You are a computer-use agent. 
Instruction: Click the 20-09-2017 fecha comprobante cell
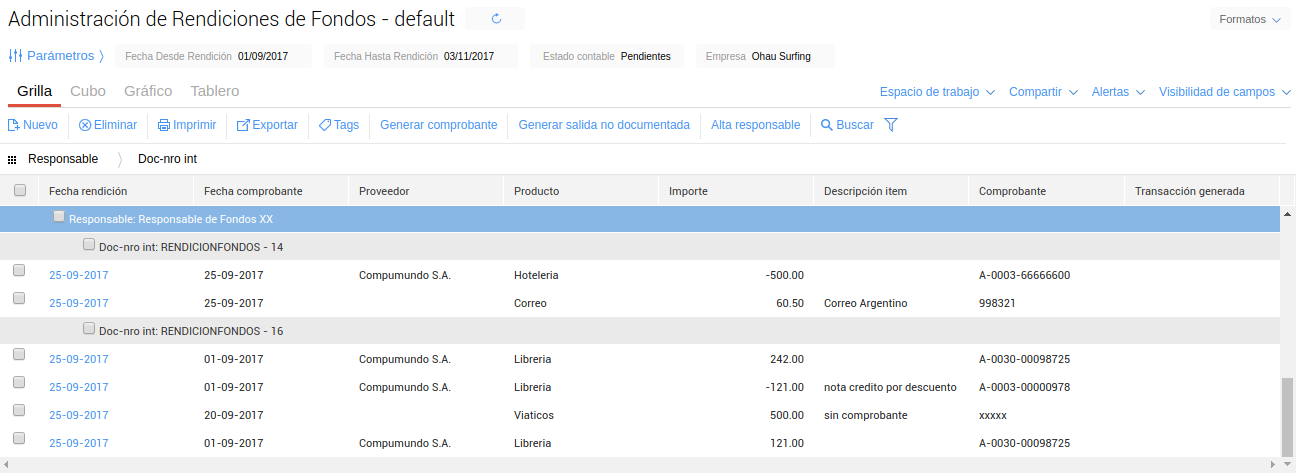[x=234, y=415]
